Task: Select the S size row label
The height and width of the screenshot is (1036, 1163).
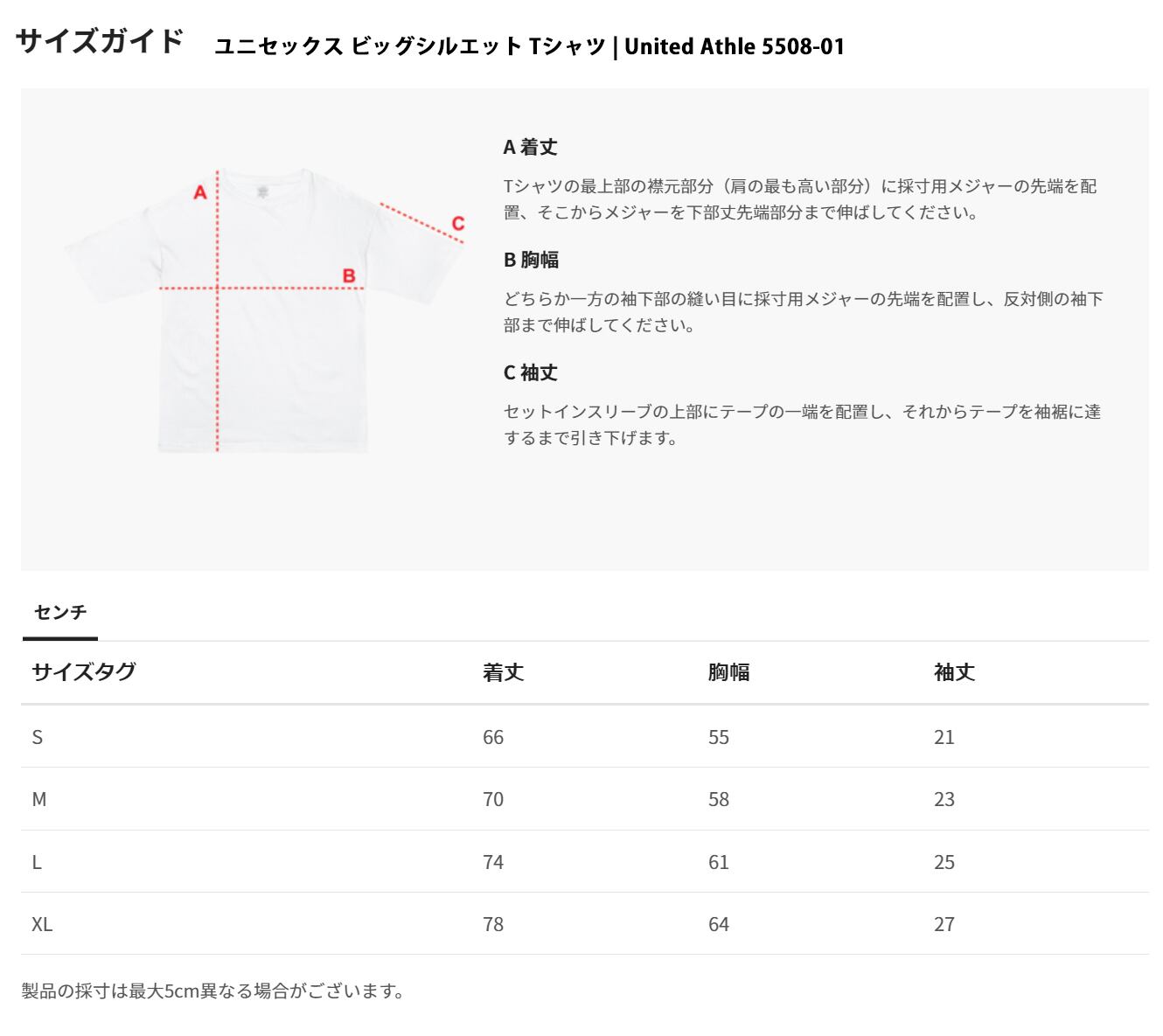Action: 37,737
